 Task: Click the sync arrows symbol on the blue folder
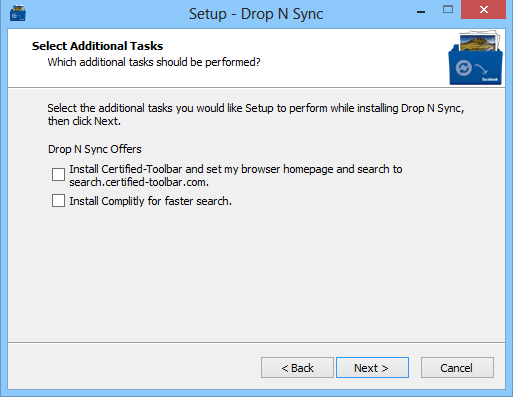(464, 68)
